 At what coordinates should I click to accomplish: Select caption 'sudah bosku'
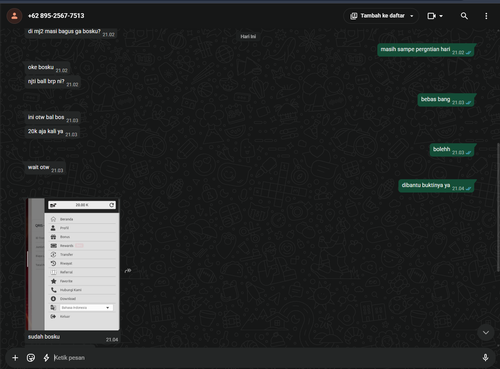coord(44,337)
